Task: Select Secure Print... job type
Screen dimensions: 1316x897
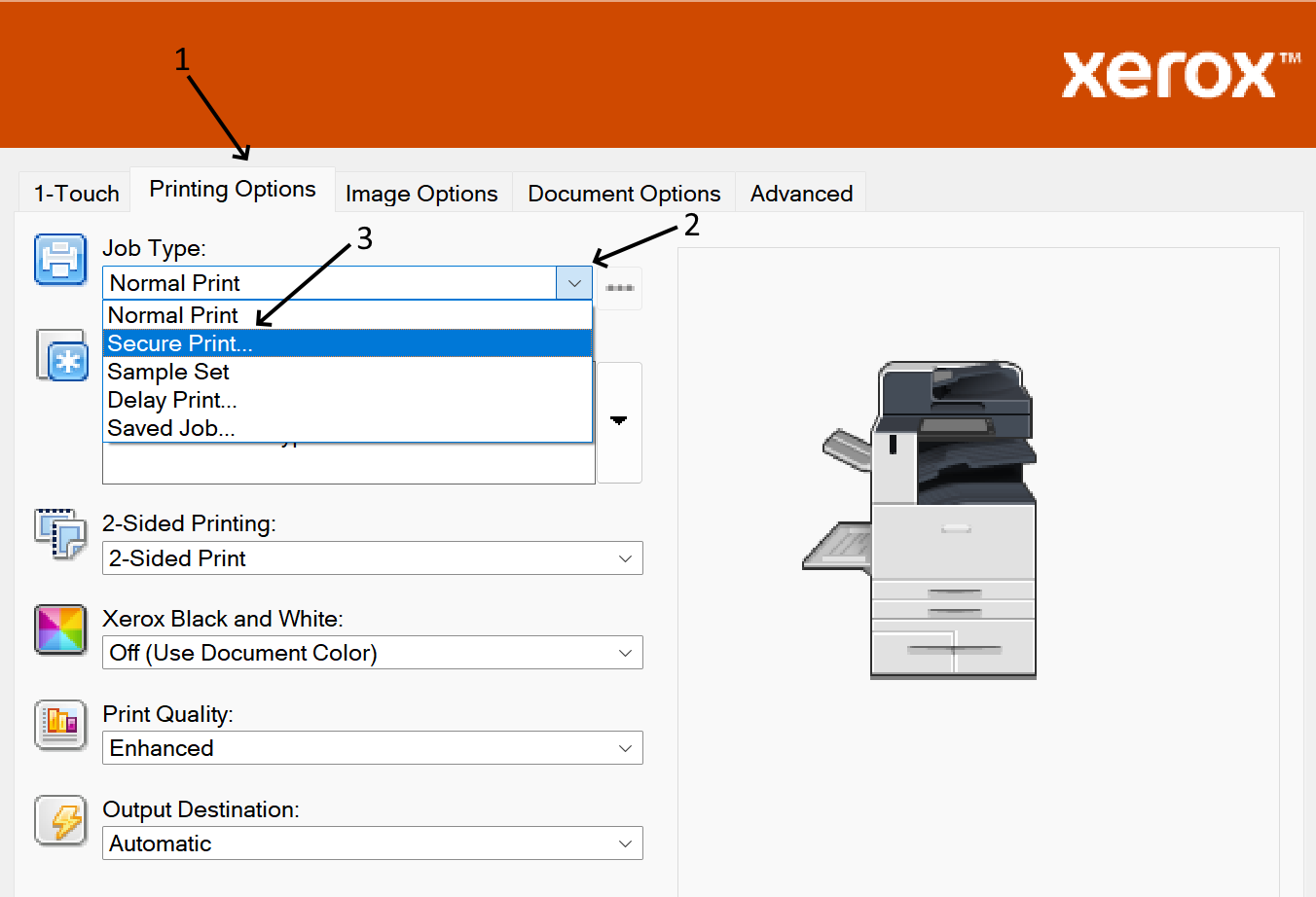Action: click(347, 343)
